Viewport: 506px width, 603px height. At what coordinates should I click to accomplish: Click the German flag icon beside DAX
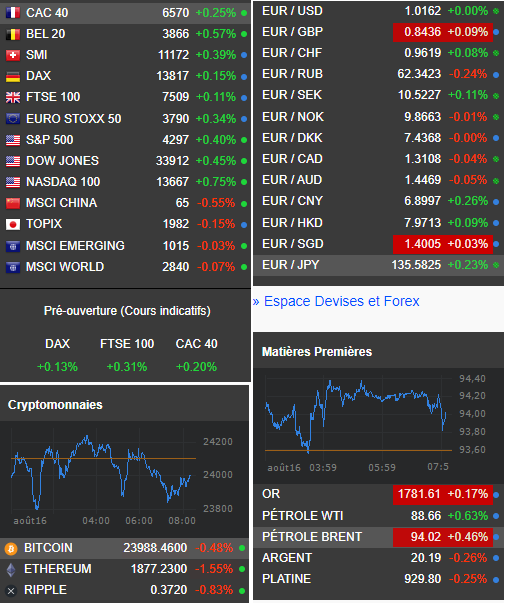coord(13,77)
